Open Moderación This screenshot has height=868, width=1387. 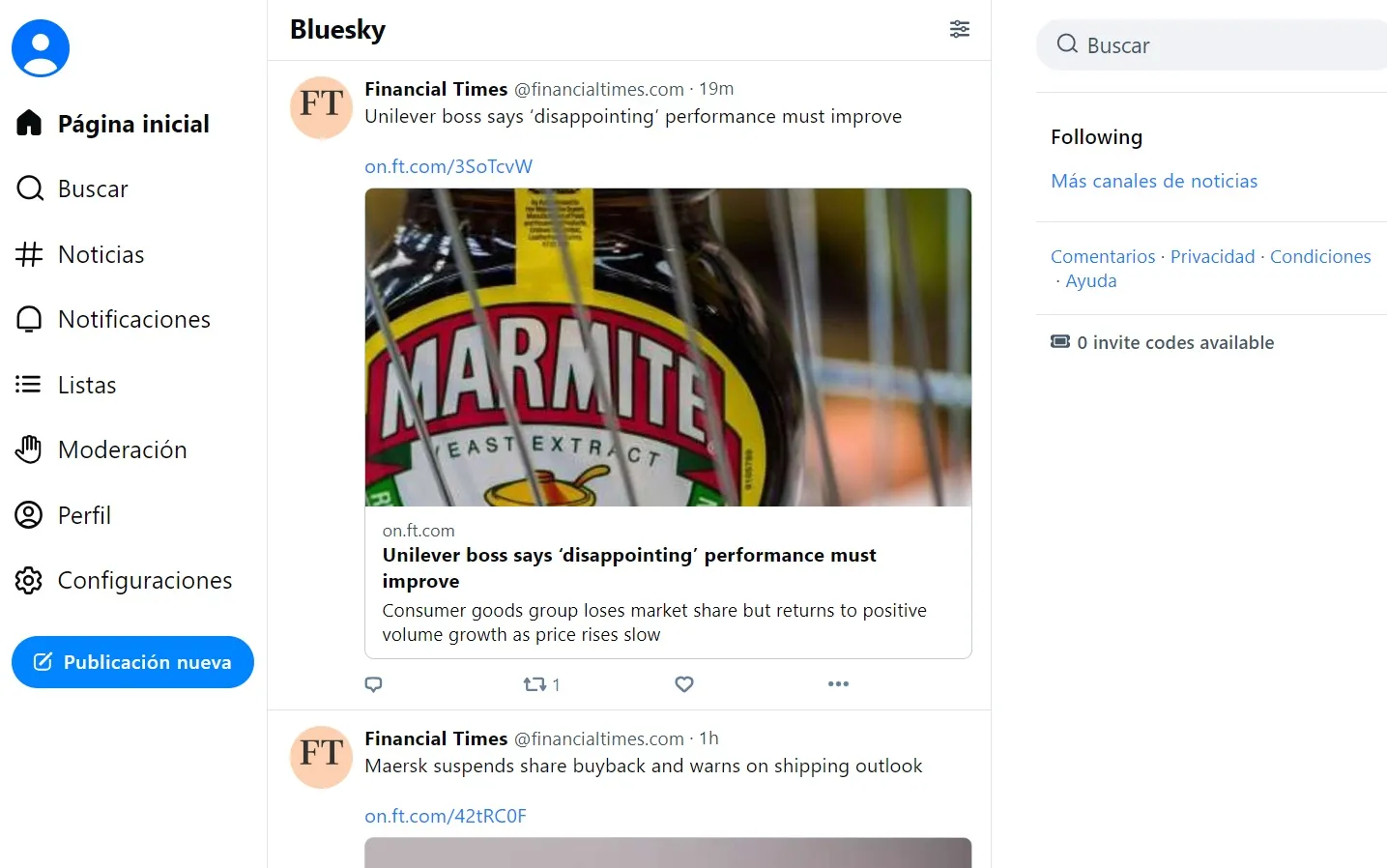pyautogui.click(x=123, y=449)
